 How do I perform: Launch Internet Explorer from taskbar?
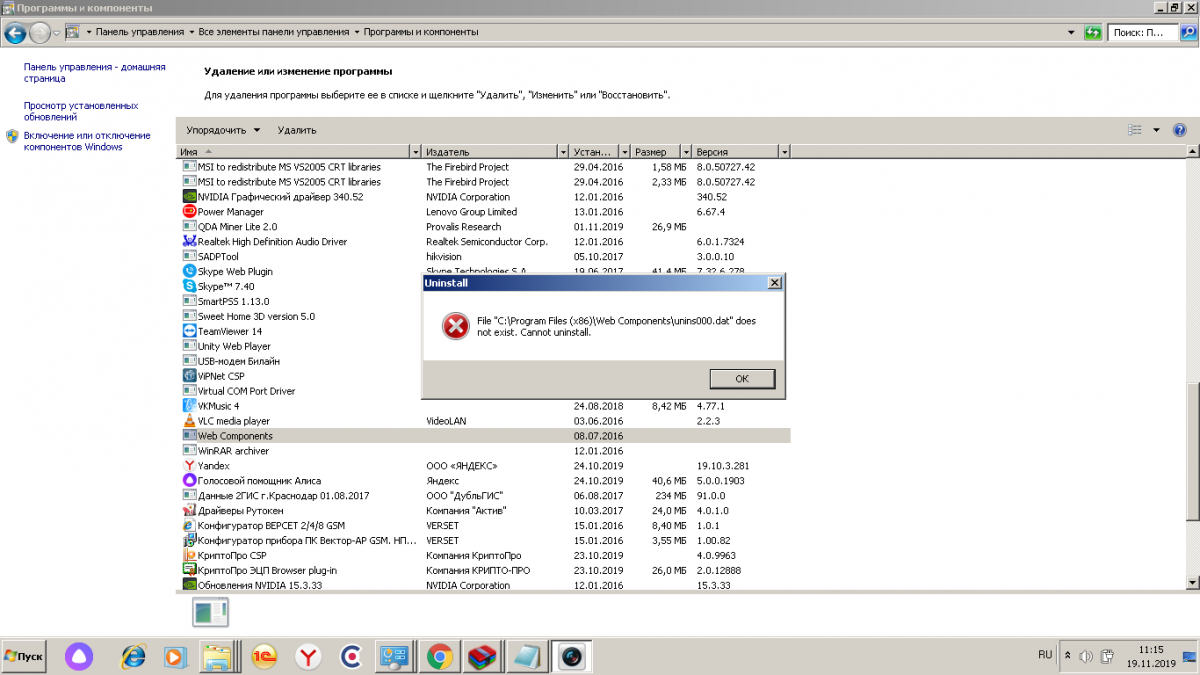[133, 656]
